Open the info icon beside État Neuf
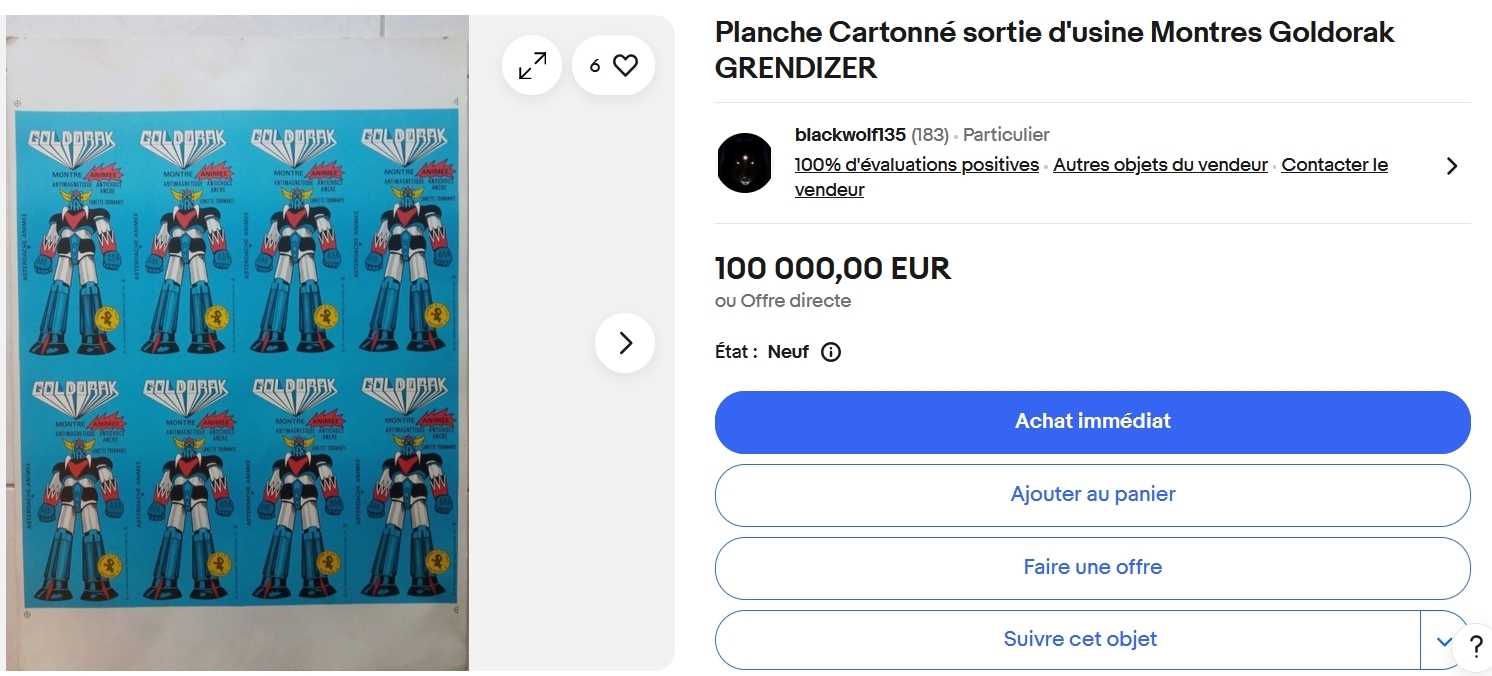 pyautogui.click(x=830, y=352)
